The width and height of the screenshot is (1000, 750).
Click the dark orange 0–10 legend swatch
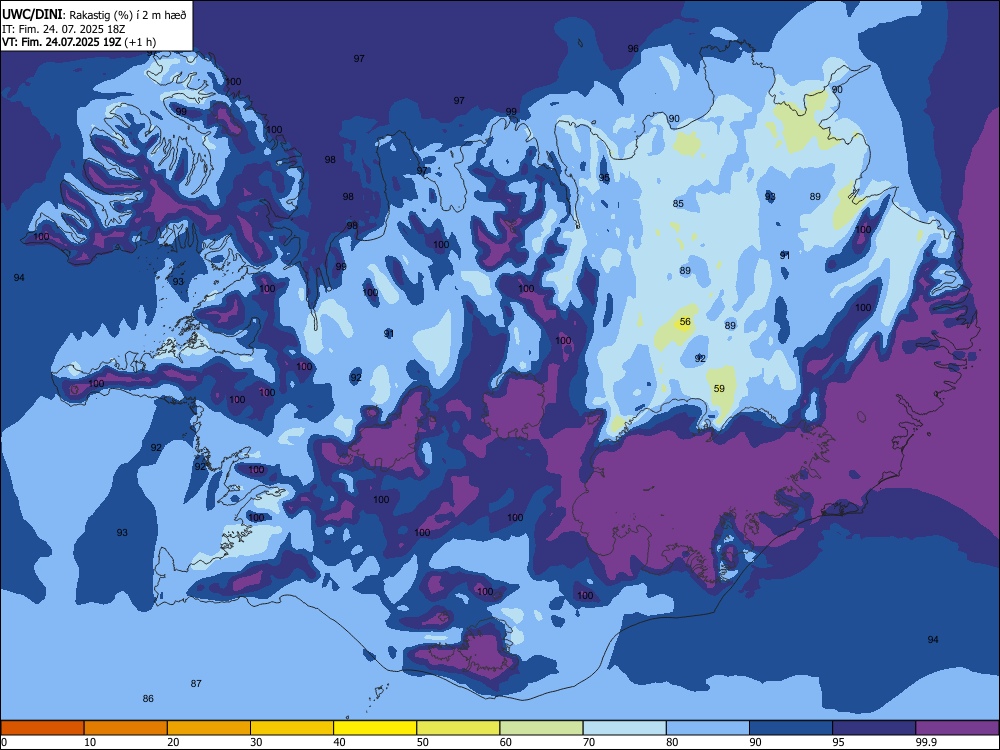[x=42, y=728]
